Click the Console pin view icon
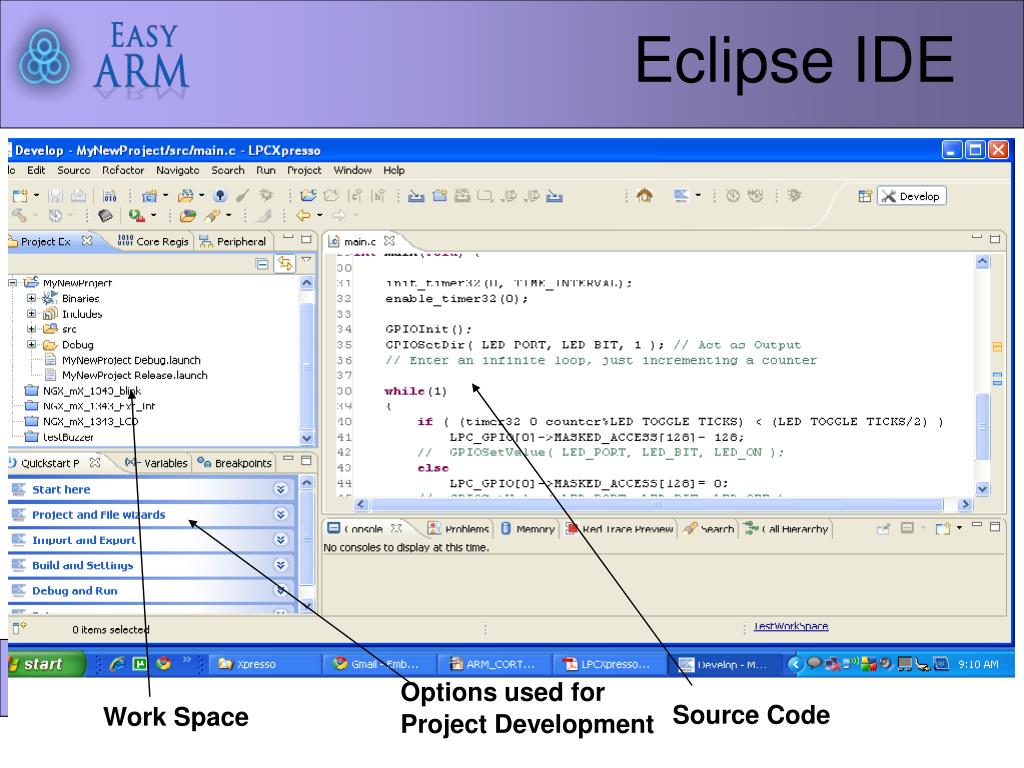1024x768 pixels. (883, 528)
